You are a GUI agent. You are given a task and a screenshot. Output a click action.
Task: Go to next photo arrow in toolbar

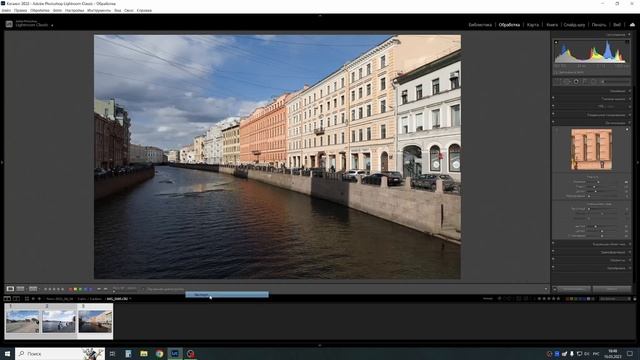pyautogui.click(x=105, y=289)
